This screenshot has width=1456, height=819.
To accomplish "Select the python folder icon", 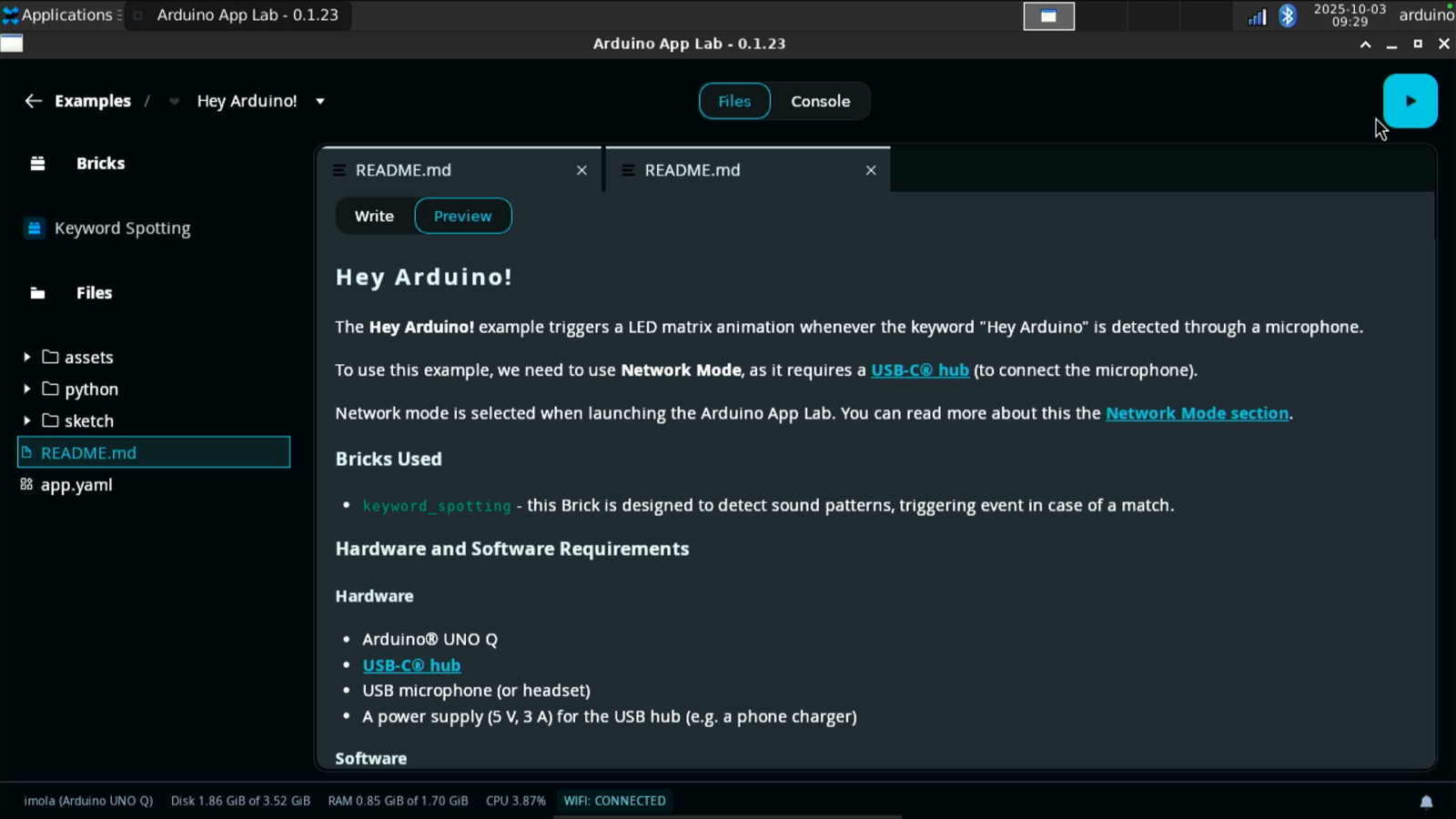I will point(50,389).
